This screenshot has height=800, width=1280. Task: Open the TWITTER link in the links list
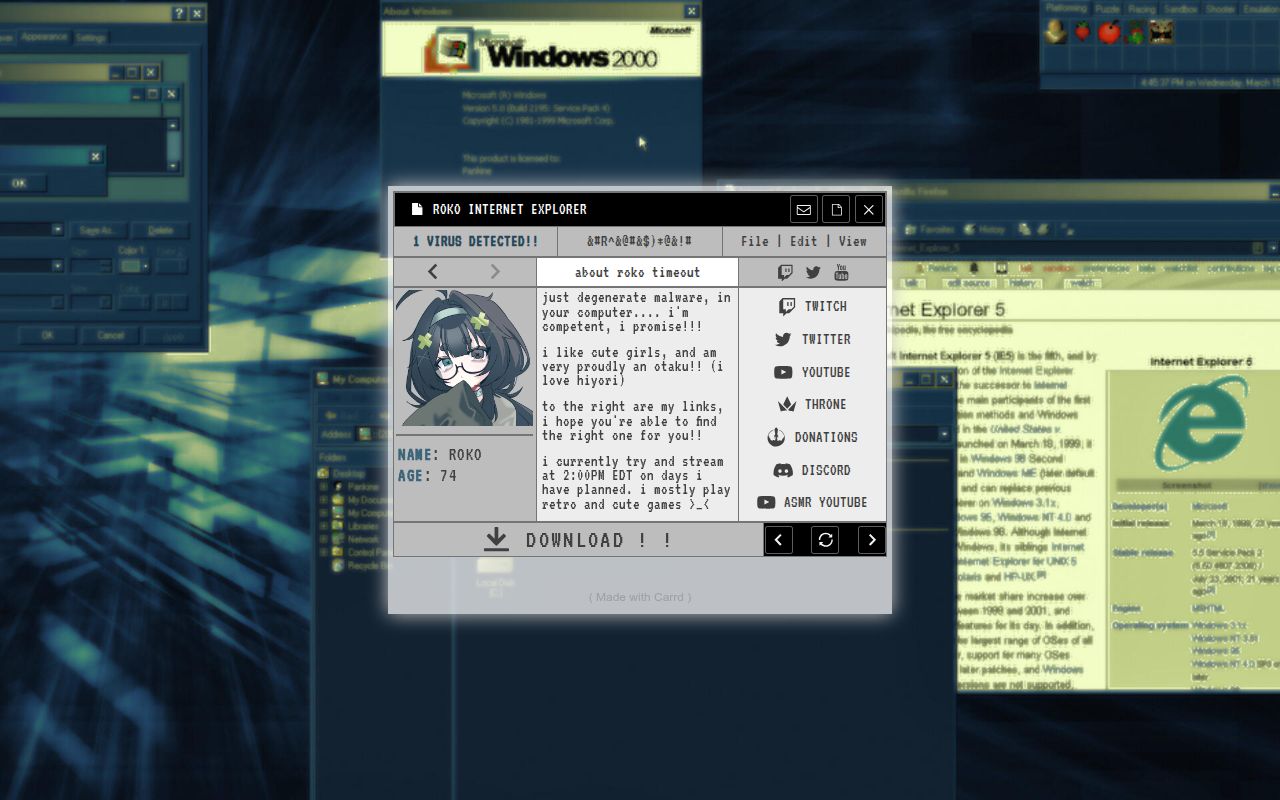pos(813,339)
